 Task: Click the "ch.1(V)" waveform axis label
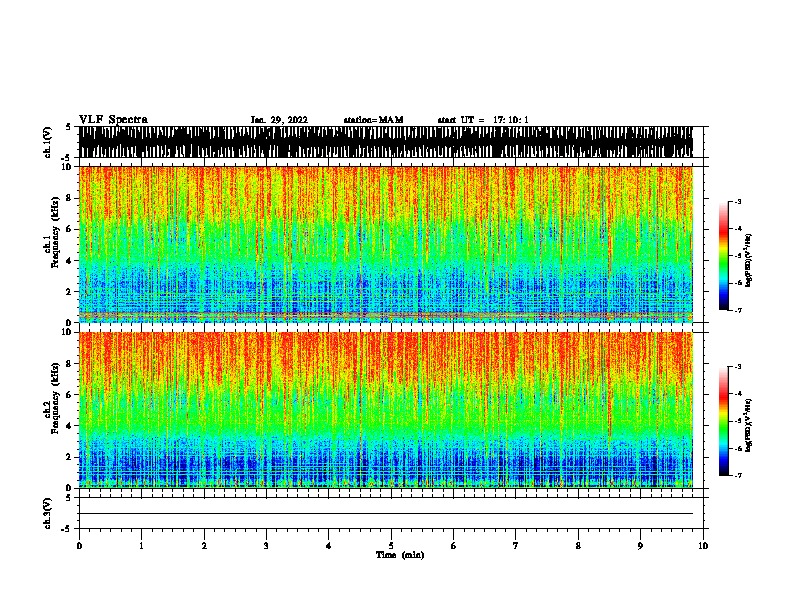point(47,142)
